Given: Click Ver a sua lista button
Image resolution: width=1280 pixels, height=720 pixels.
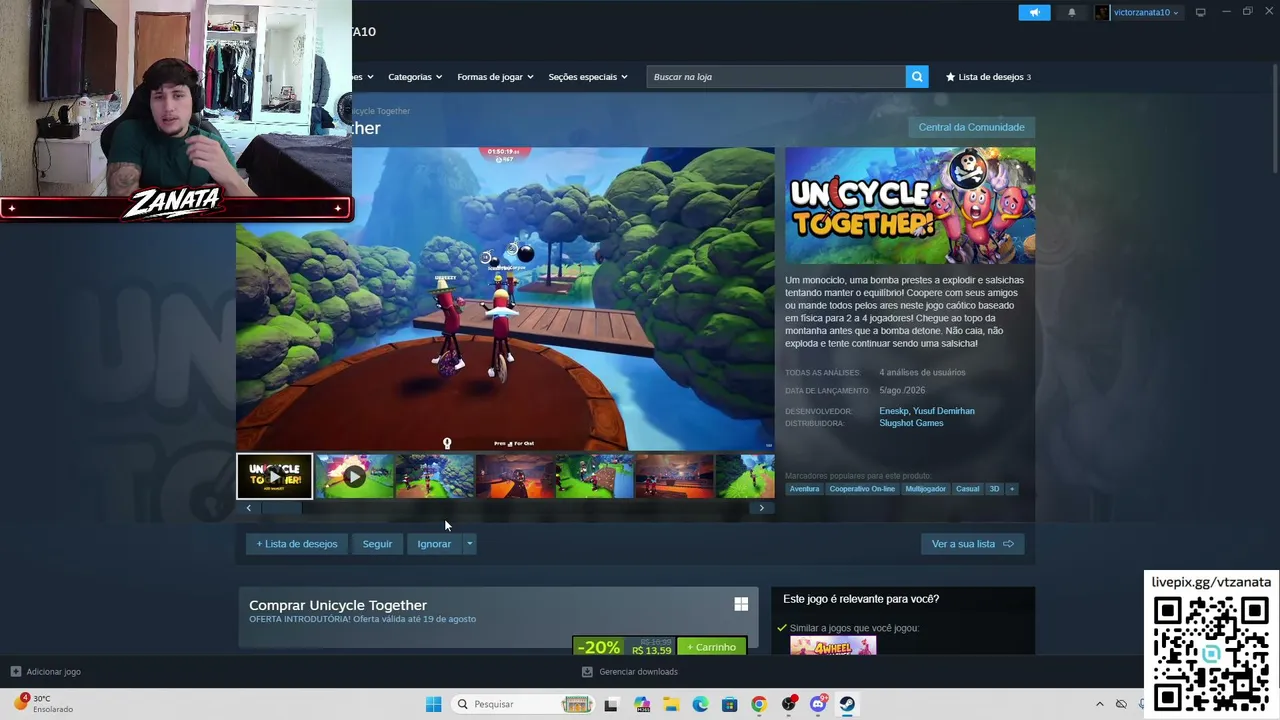Looking at the screenshot, I should pos(972,544).
